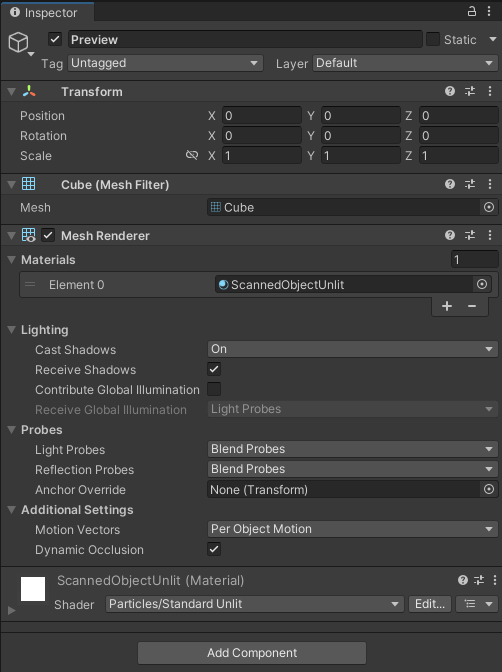This screenshot has height=672, width=502.
Task: Collapse the Transform component foldout
Action: 12,92
